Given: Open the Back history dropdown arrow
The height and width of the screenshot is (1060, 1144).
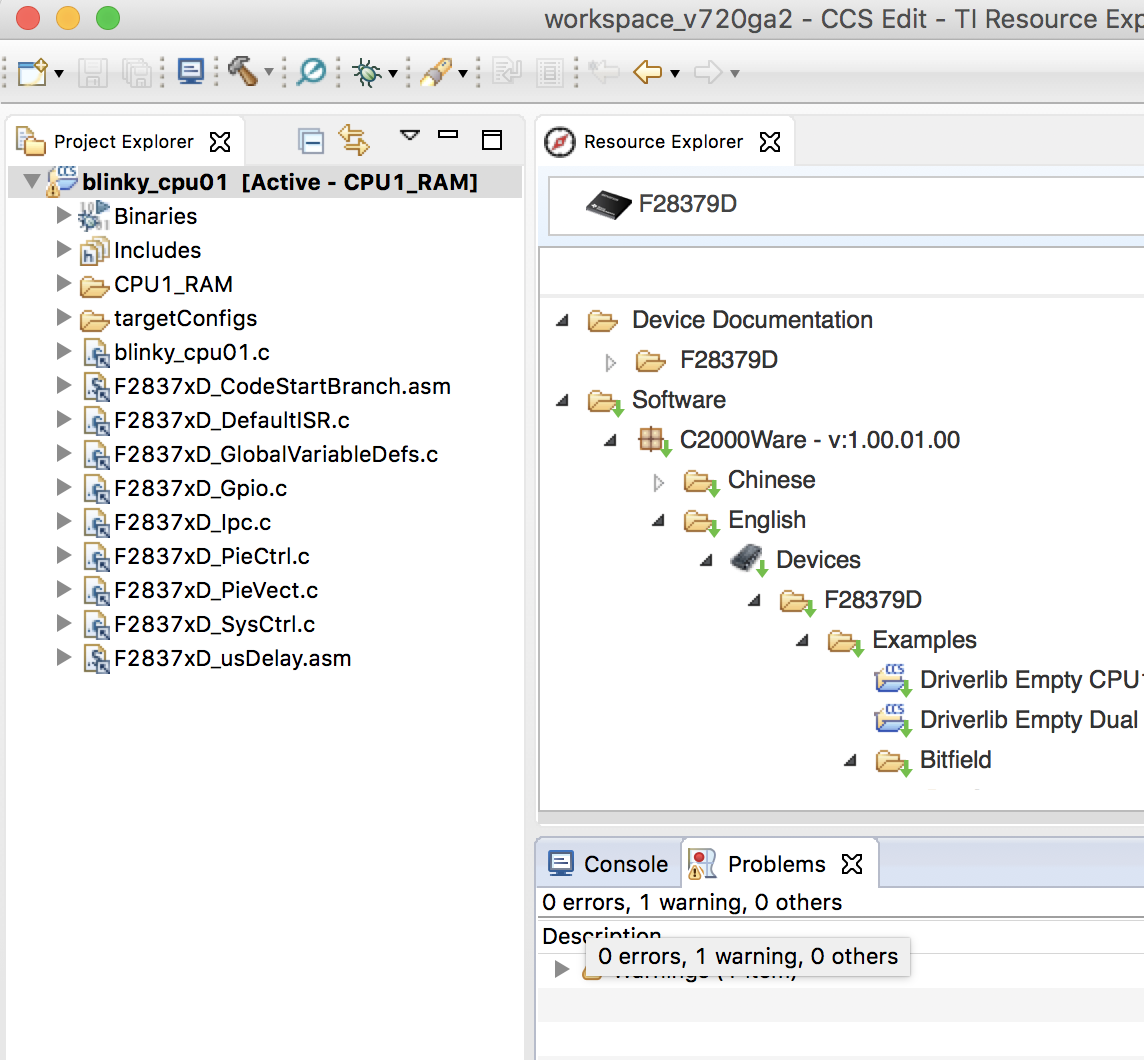Looking at the screenshot, I should [675, 73].
